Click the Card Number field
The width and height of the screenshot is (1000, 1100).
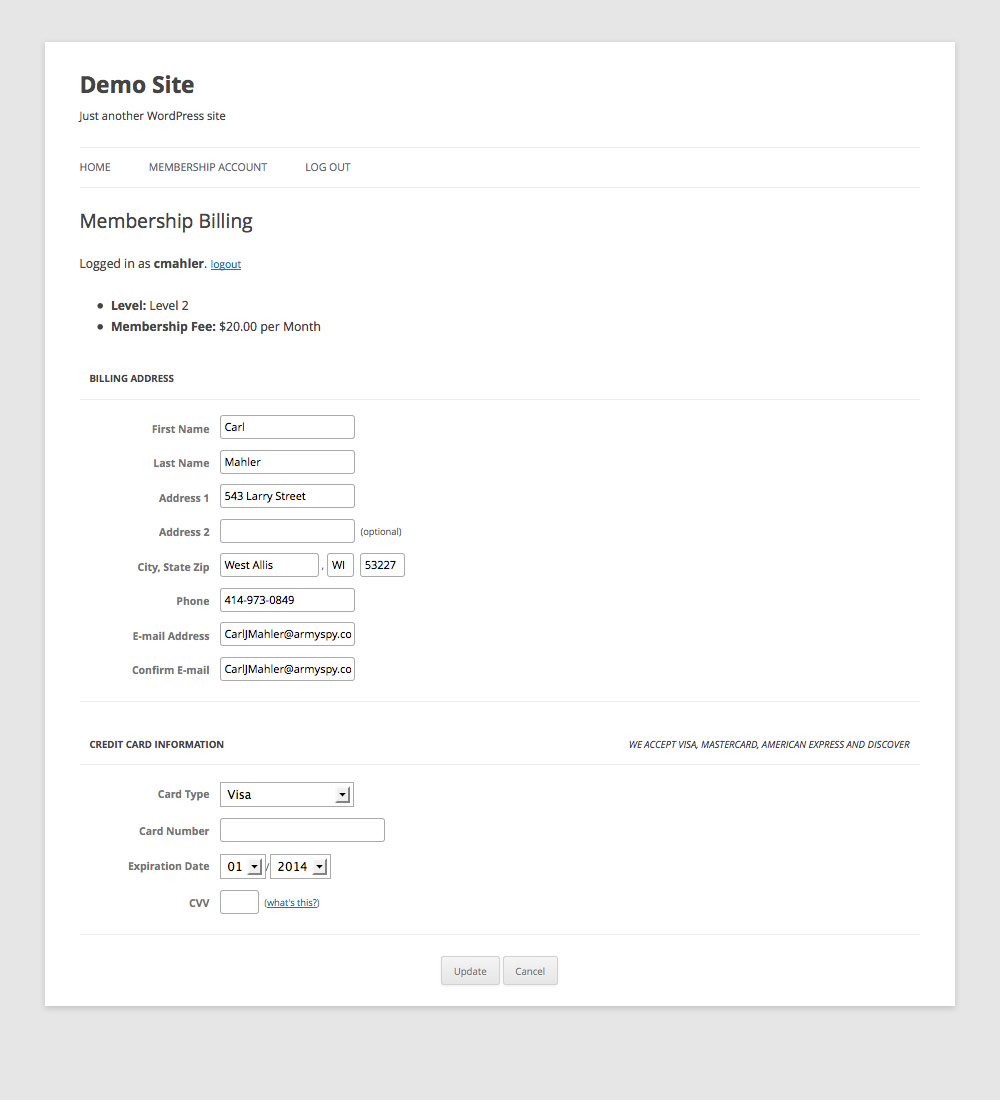coord(302,829)
